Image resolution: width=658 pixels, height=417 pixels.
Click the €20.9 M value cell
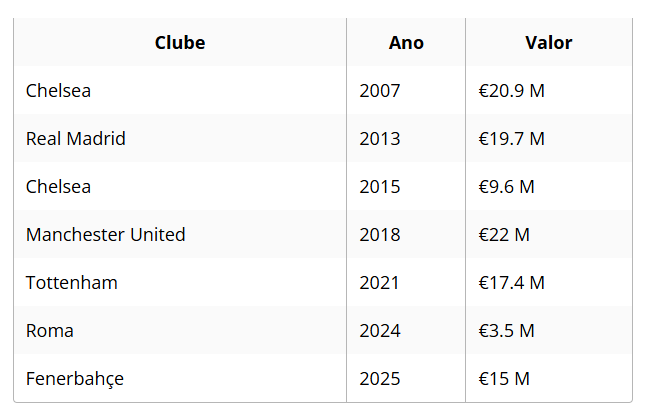[512, 91]
